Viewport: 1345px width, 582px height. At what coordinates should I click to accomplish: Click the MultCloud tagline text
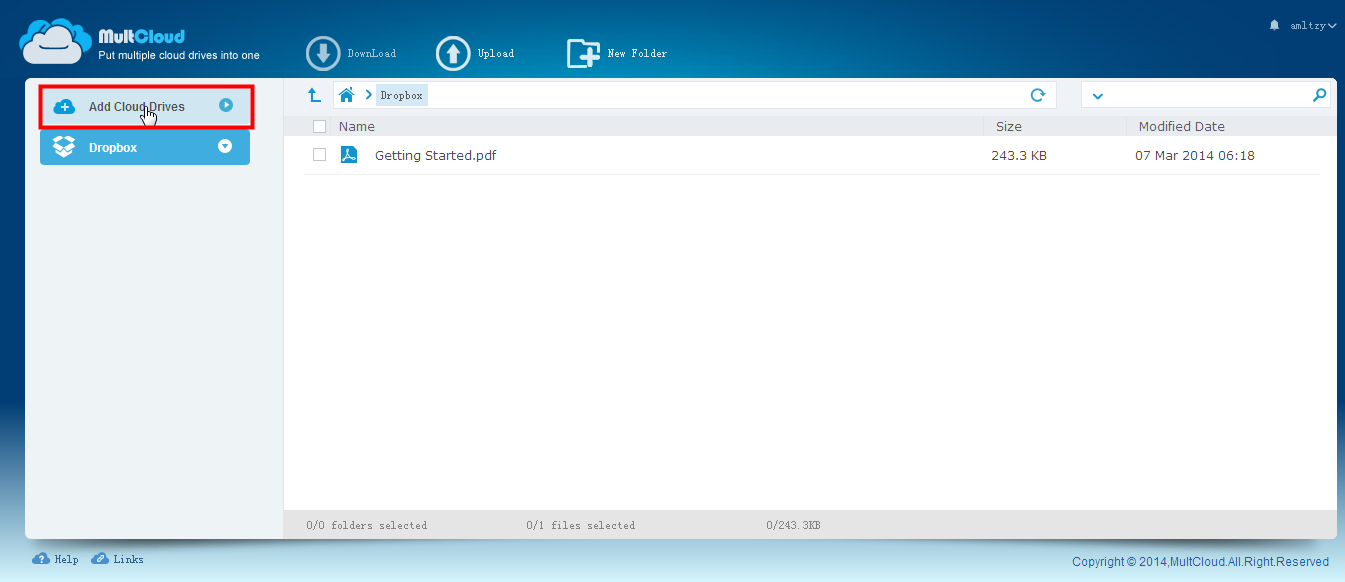179,55
